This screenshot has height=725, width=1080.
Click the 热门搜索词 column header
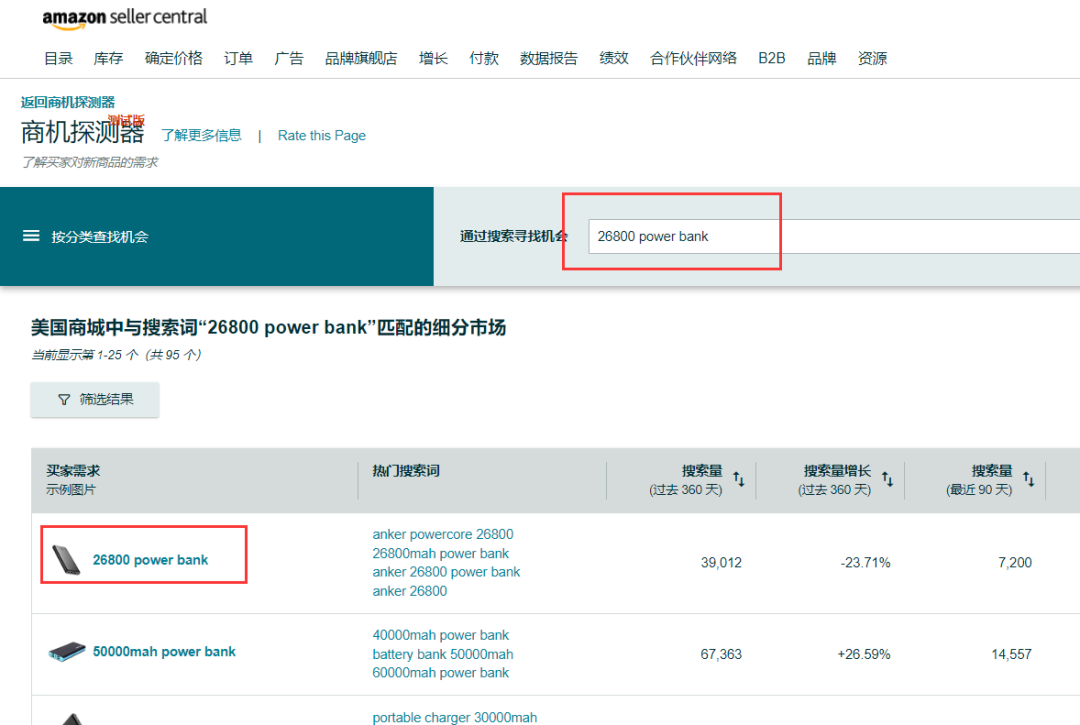[406, 471]
